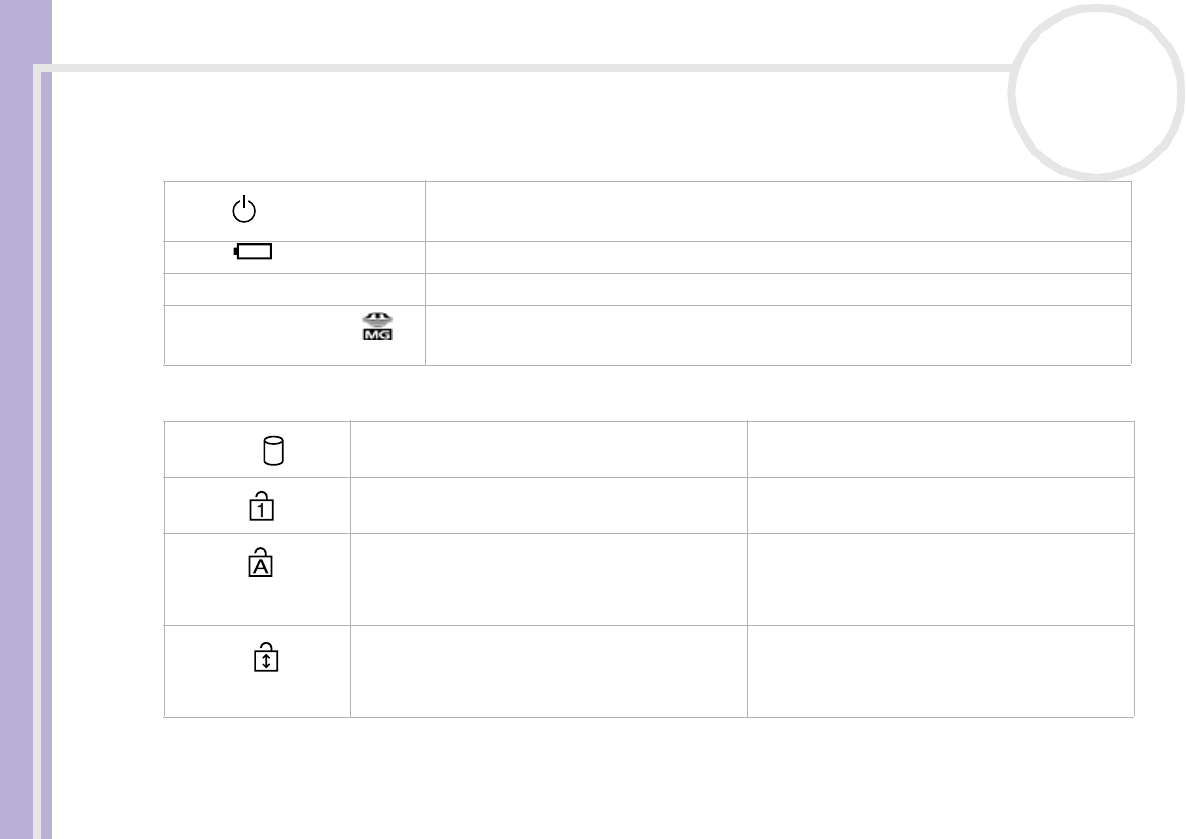Image resolution: width=1186 pixels, height=839 pixels.
Task: Click the gray horizontal header line
Action: [526, 68]
